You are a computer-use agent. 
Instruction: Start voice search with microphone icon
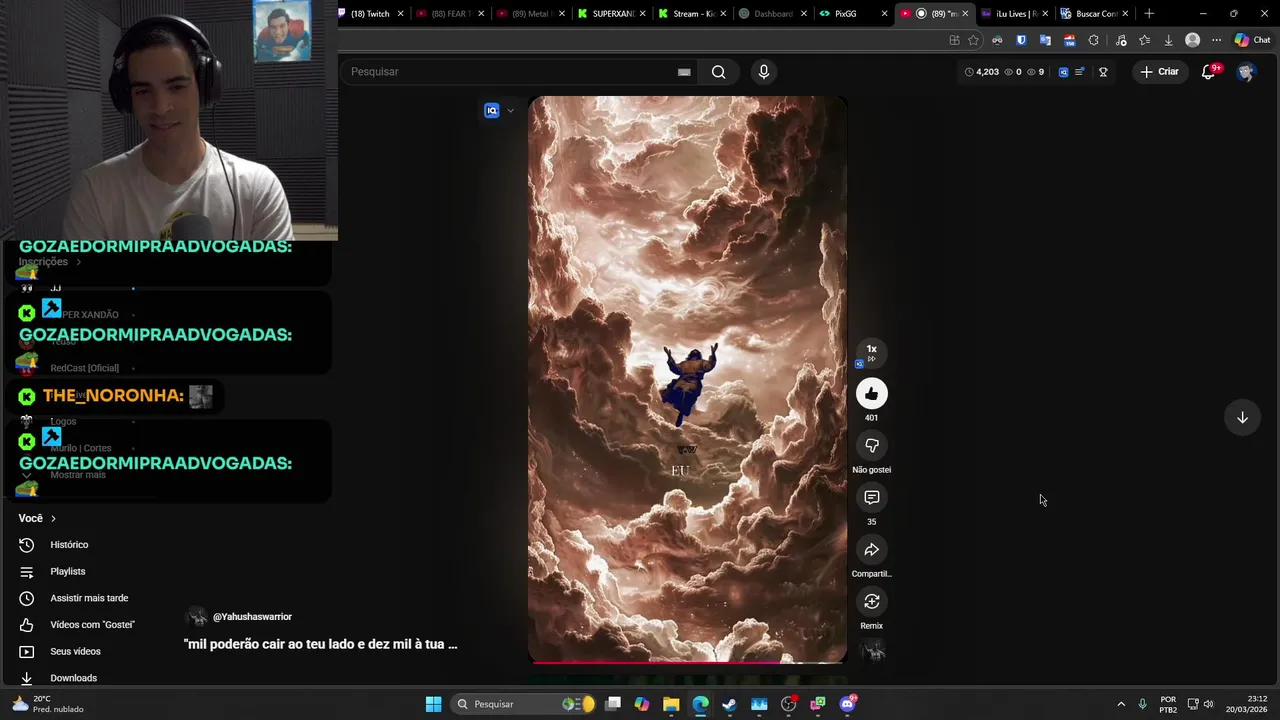[x=764, y=72]
